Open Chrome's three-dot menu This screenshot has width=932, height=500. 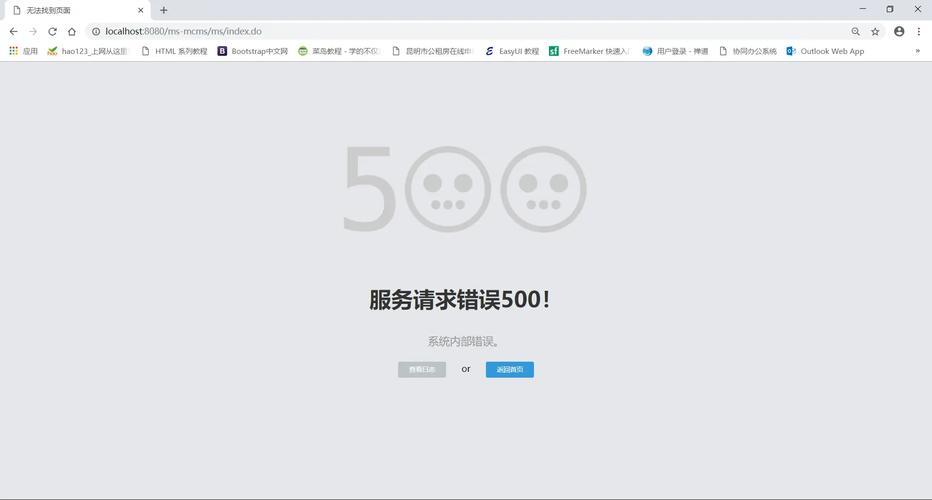click(x=919, y=31)
